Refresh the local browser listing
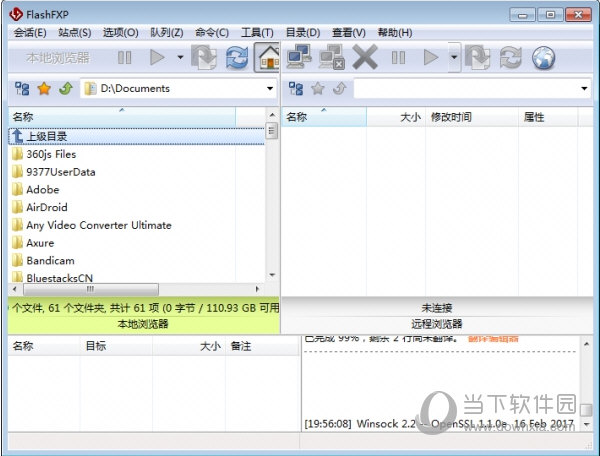 point(237,57)
